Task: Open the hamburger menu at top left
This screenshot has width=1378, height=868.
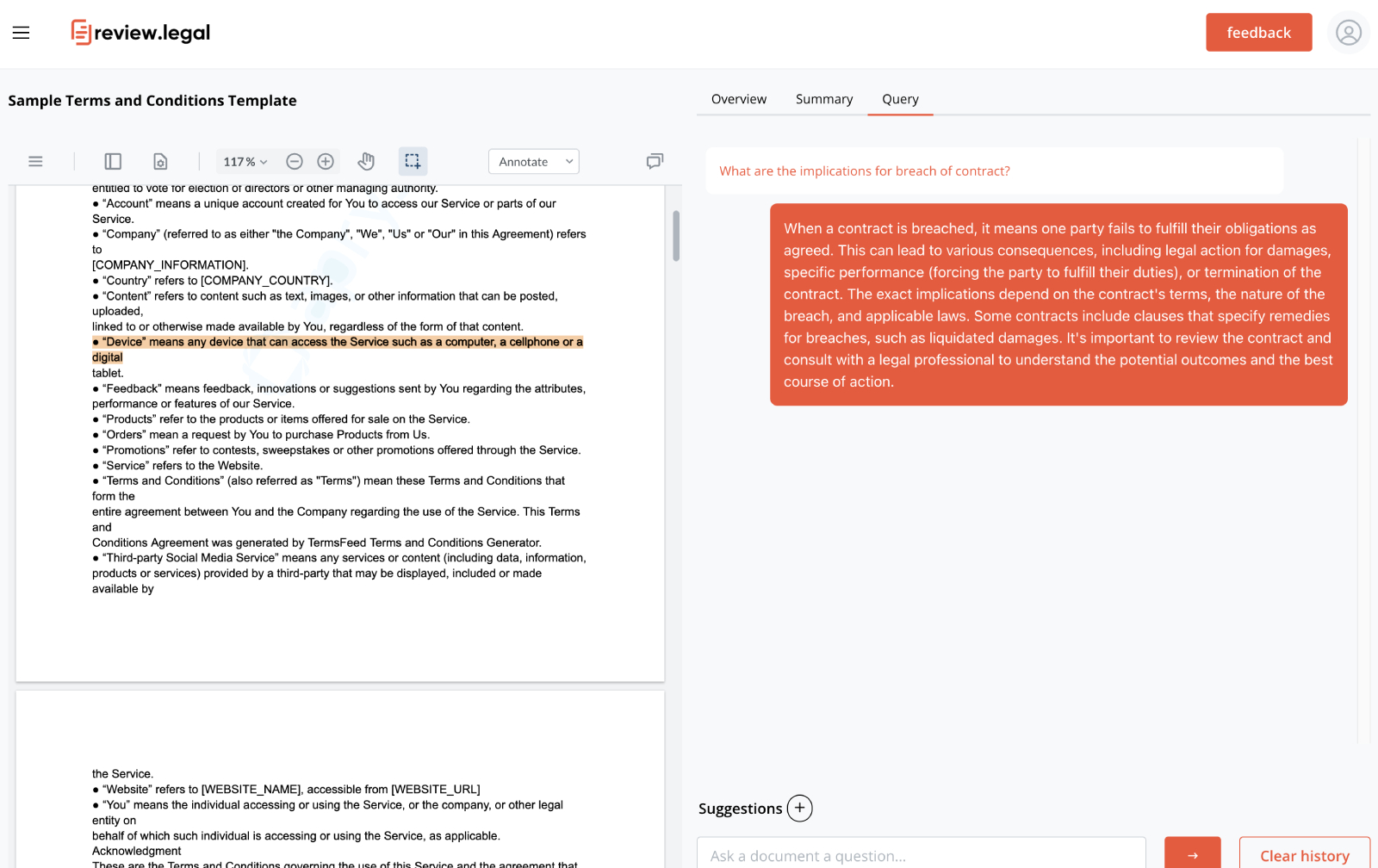Action: click(21, 33)
